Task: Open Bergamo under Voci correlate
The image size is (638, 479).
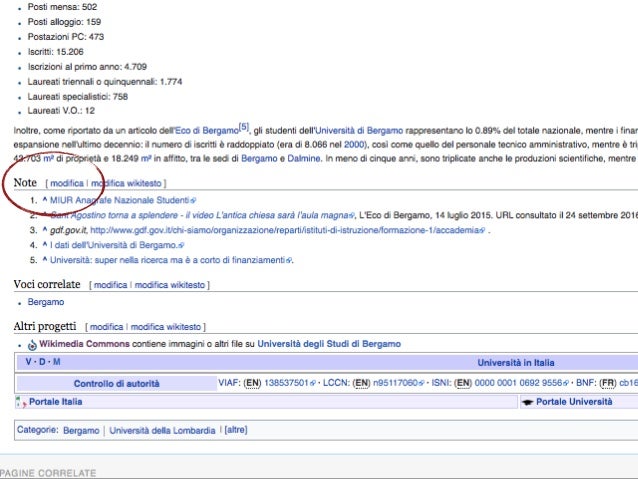Action: point(46,302)
